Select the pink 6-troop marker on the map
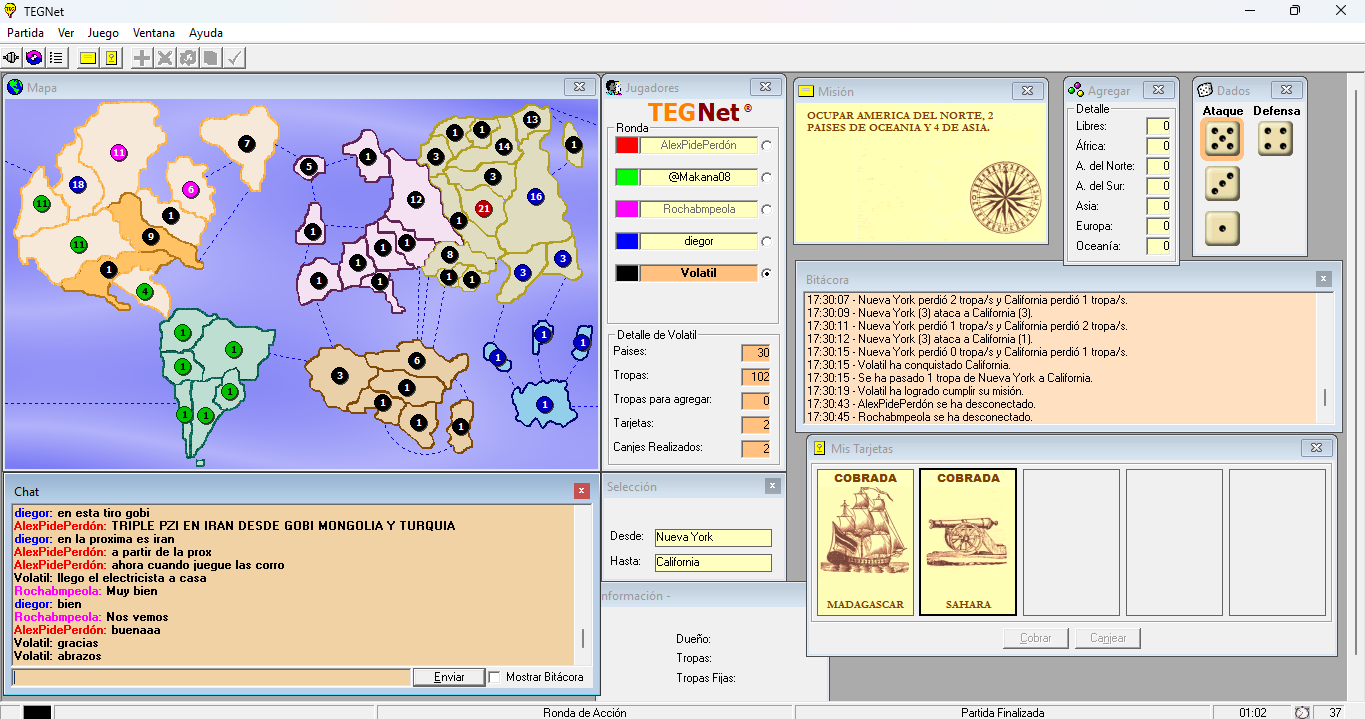Screen dimensions: 1365x719 [191, 190]
